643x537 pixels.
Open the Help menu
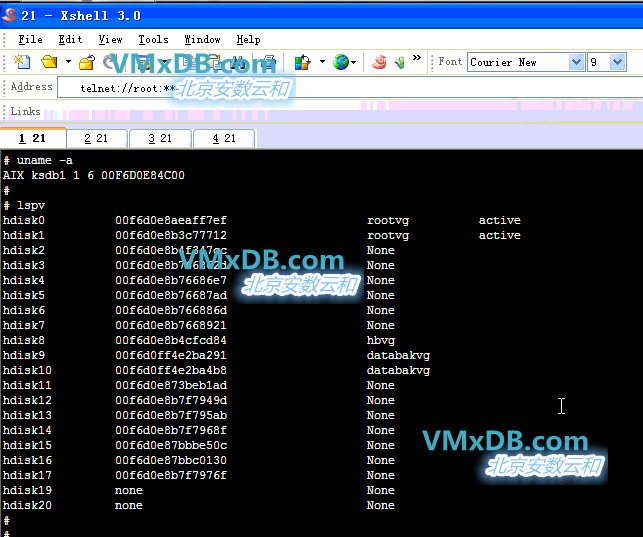tap(248, 40)
